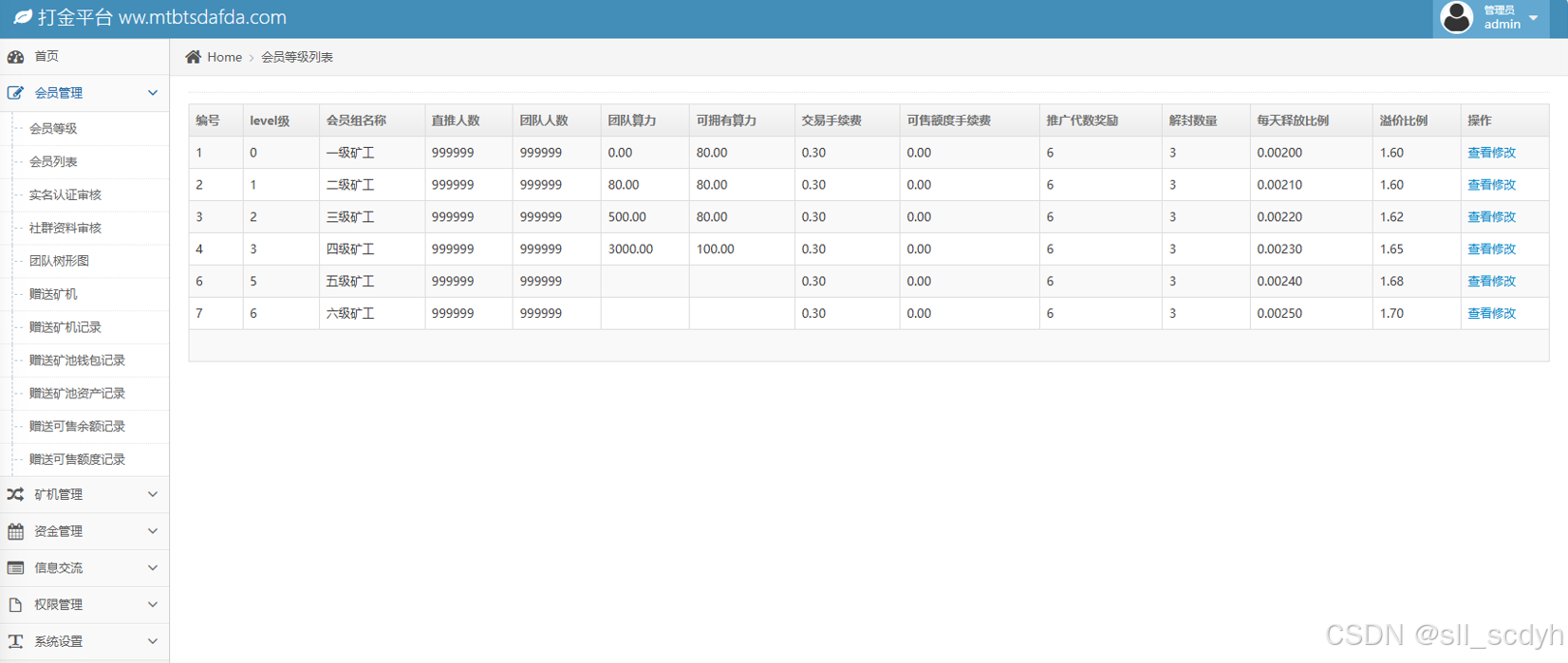Click the Home house icon in breadcrumb
This screenshot has width=1568, height=663.
coord(193,57)
